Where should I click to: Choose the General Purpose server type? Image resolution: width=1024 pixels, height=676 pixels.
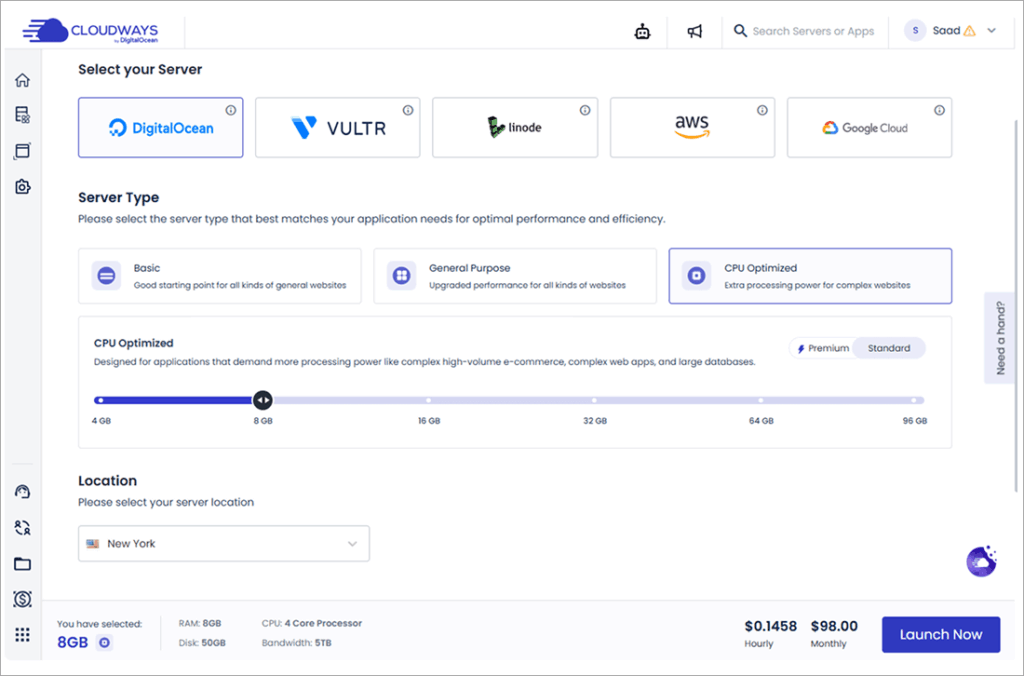click(x=514, y=276)
